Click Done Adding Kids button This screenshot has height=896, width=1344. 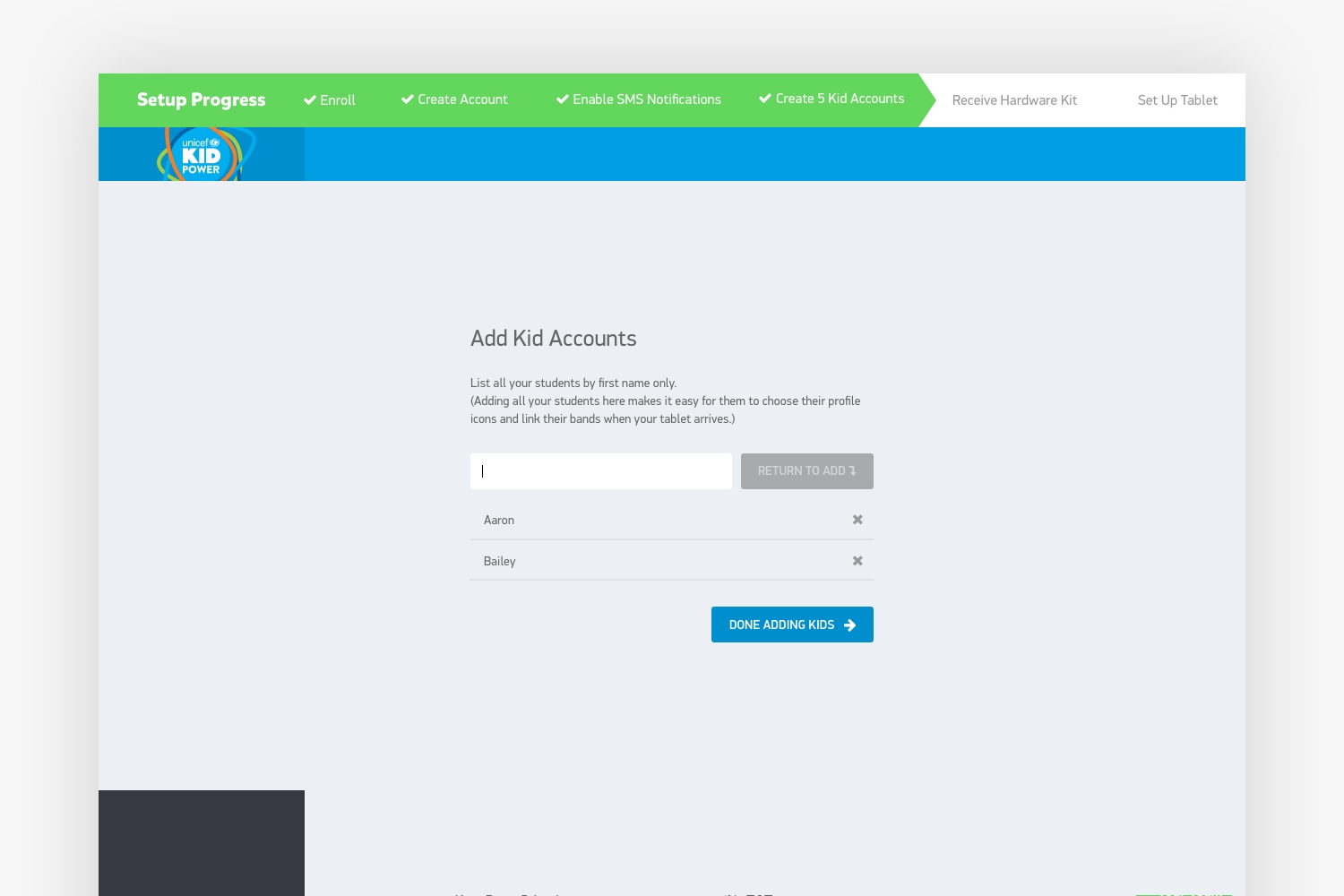tap(792, 625)
